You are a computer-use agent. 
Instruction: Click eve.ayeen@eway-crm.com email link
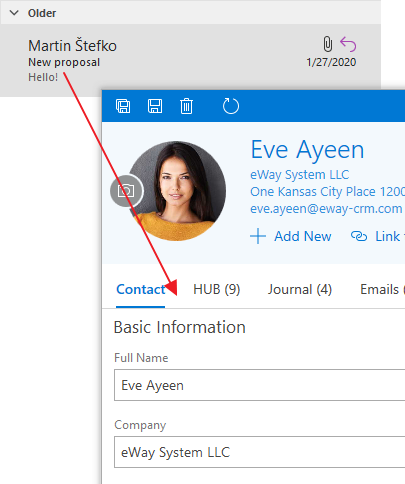click(326, 209)
